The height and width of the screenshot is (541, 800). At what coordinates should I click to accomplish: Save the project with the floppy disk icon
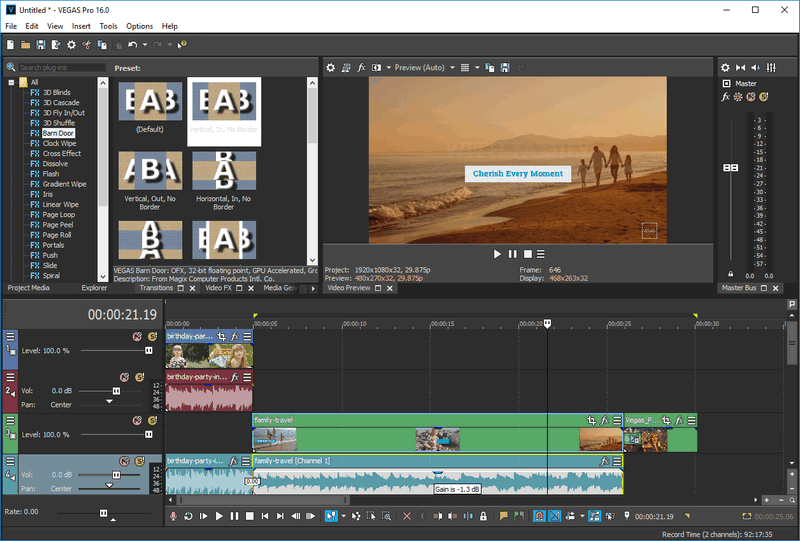[x=40, y=45]
